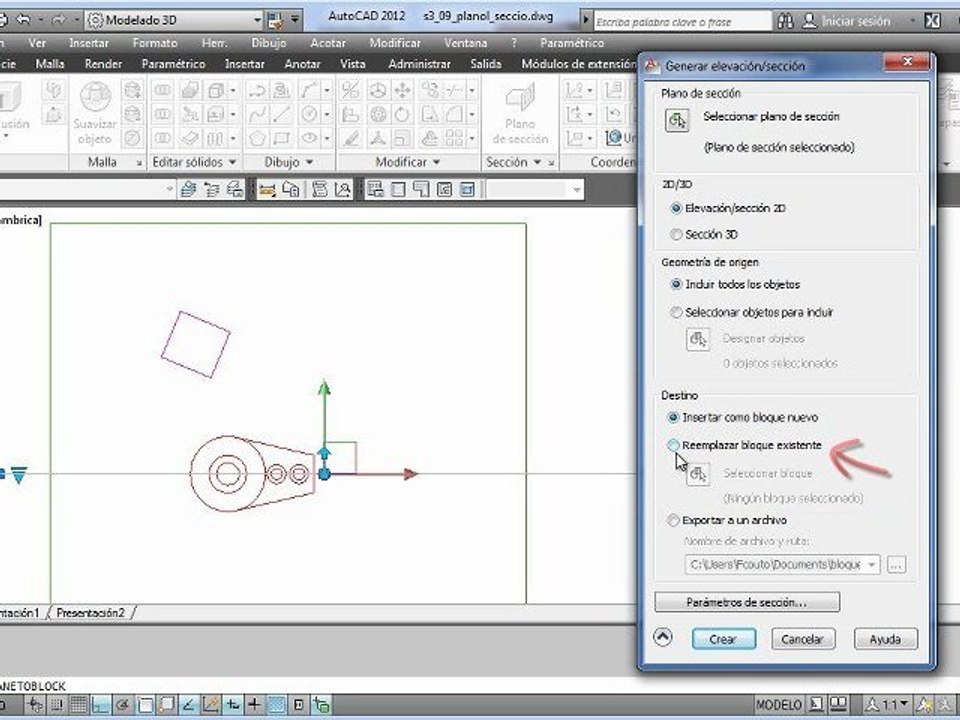
Task: Toggle the object snap status bar button
Action: pos(146,705)
